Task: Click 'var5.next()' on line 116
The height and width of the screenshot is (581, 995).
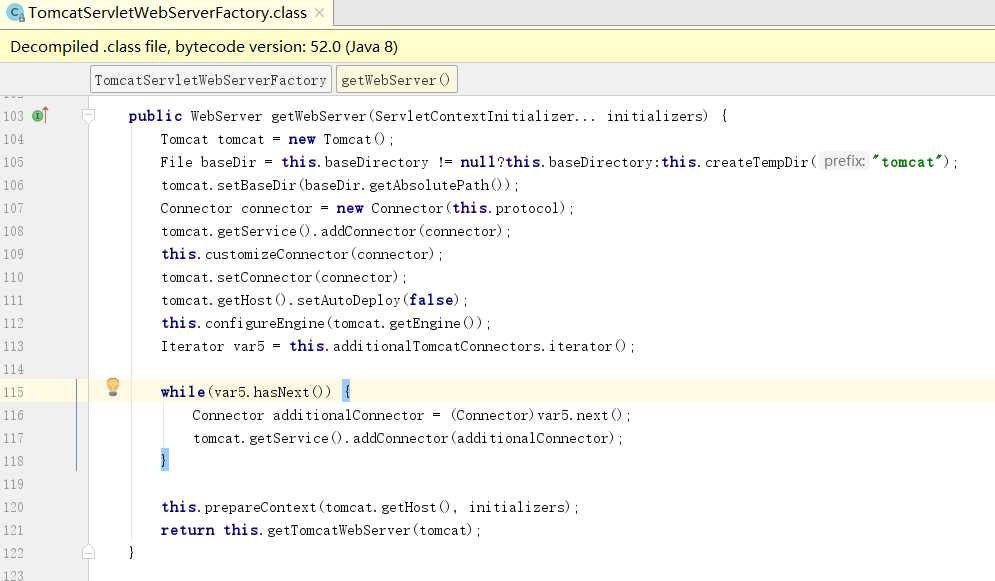Action: [x=580, y=415]
